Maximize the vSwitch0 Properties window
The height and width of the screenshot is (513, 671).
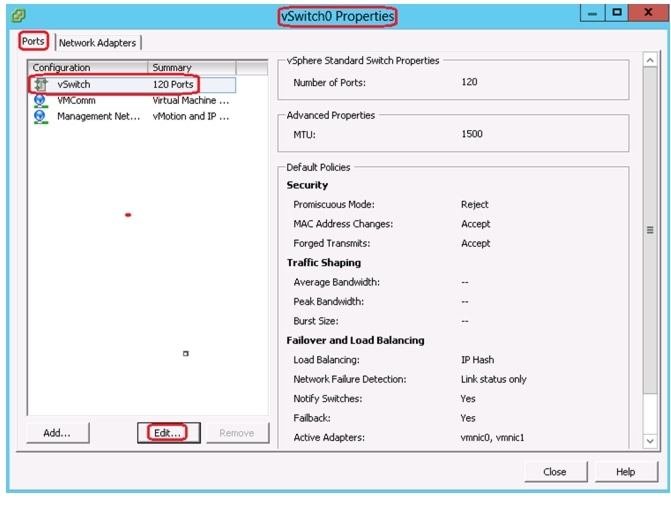[617, 13]
